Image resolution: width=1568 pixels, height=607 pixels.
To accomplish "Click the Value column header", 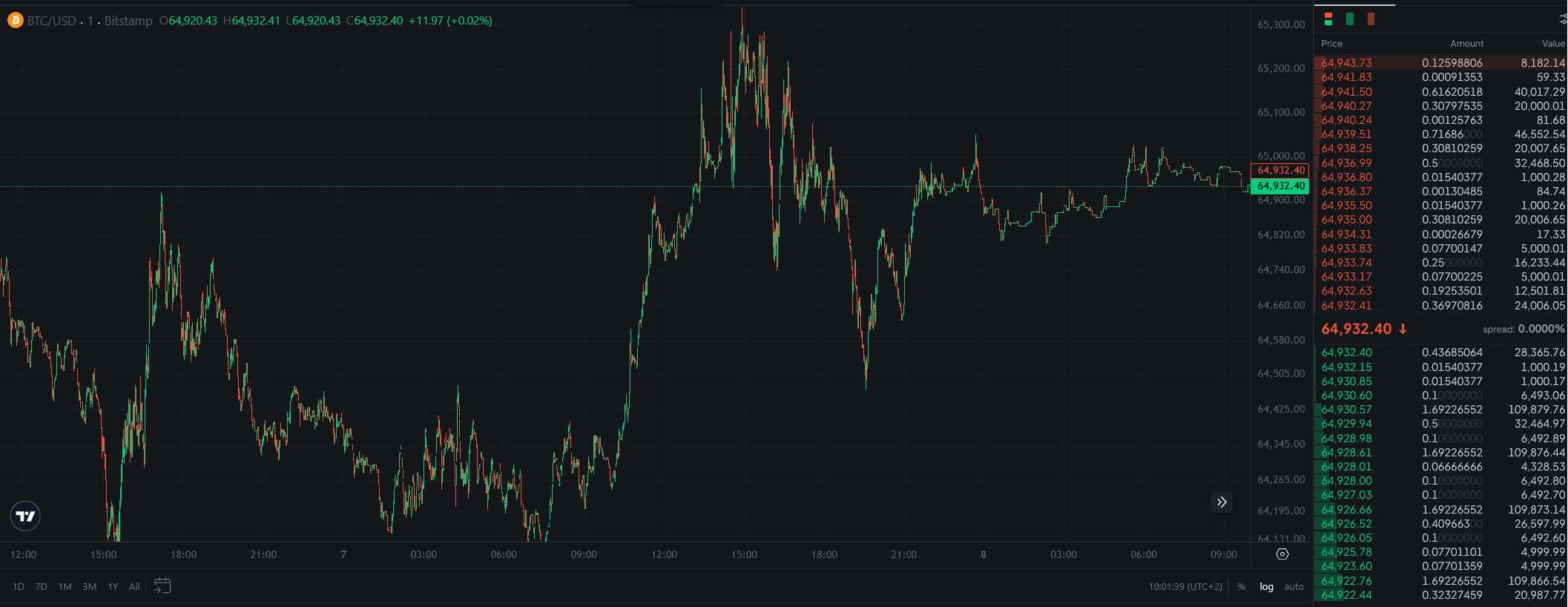I will (1553, 44).
